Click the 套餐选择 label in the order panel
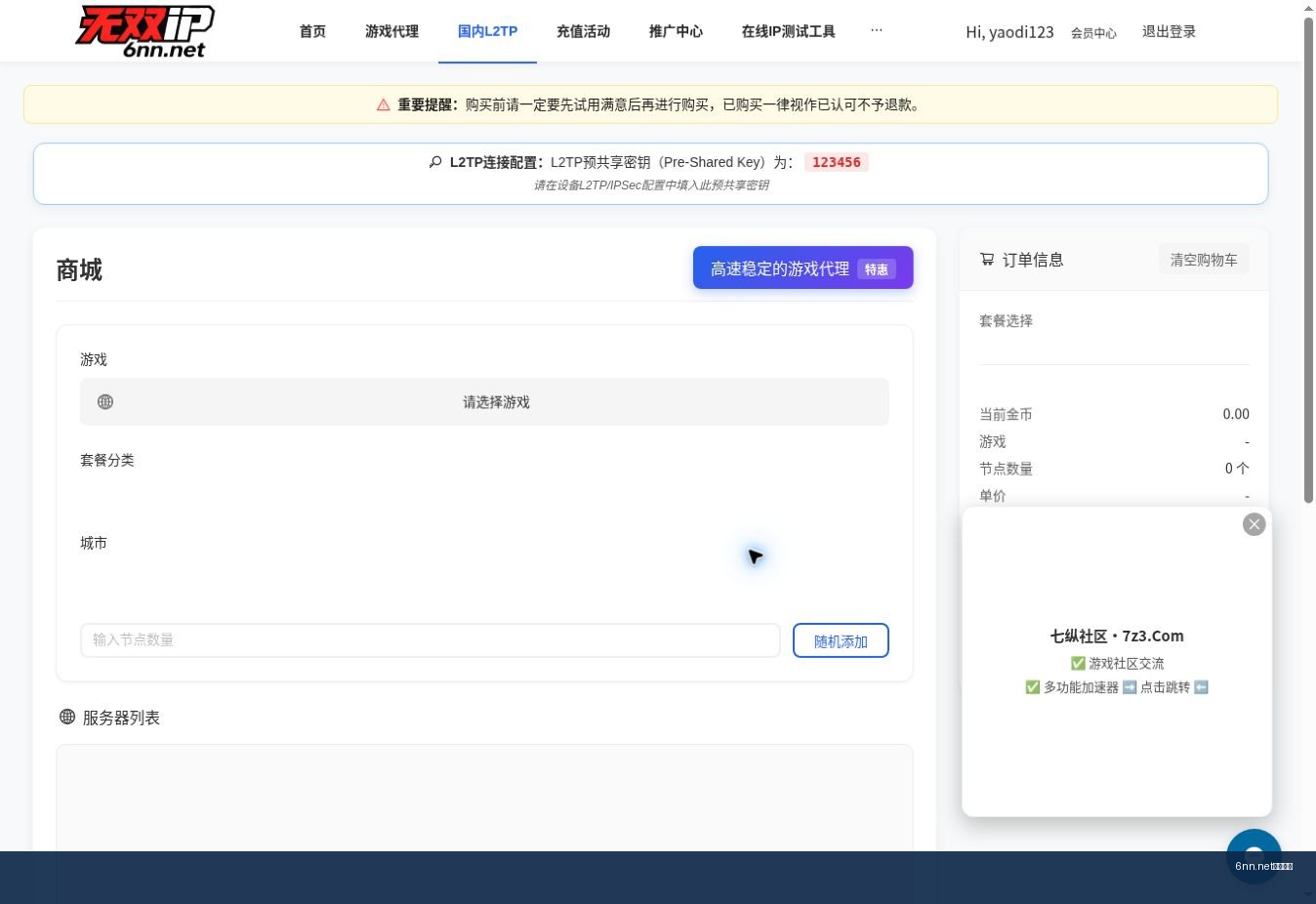This screenshot has height=904, width=1316. point(1006,320)
